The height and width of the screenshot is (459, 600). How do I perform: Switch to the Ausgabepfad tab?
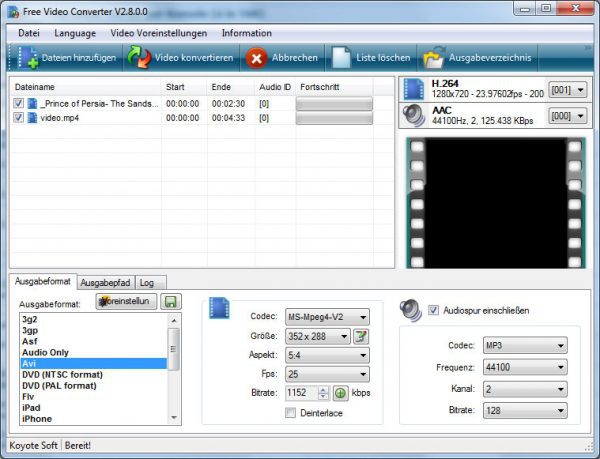(105, 283)
